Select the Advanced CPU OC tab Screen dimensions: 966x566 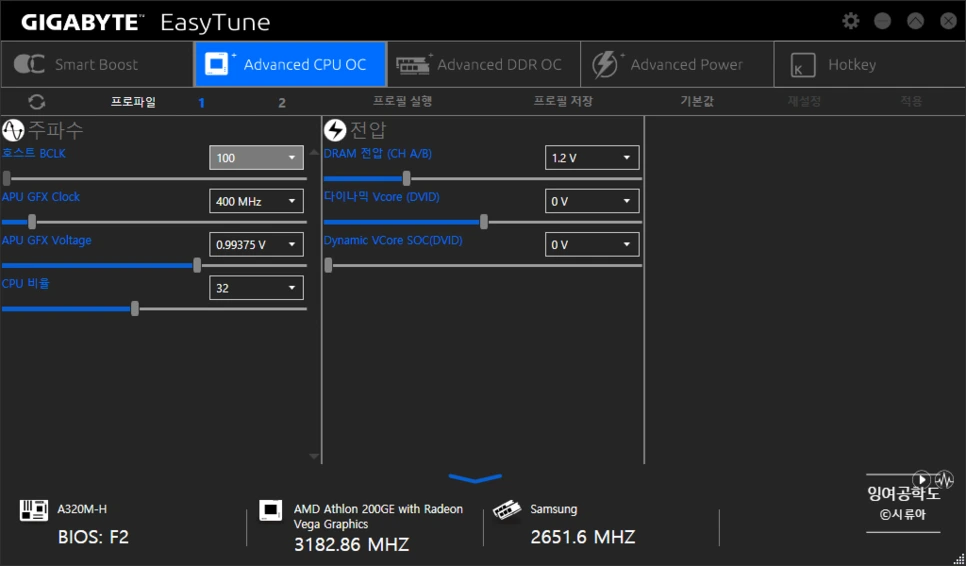[290, 64]
